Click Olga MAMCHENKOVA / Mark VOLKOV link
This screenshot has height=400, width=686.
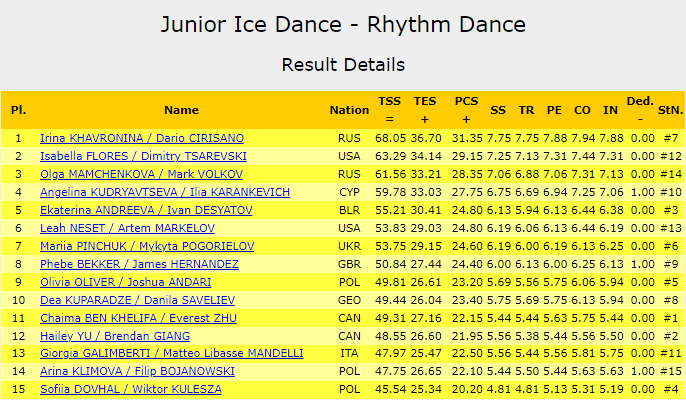134,174
